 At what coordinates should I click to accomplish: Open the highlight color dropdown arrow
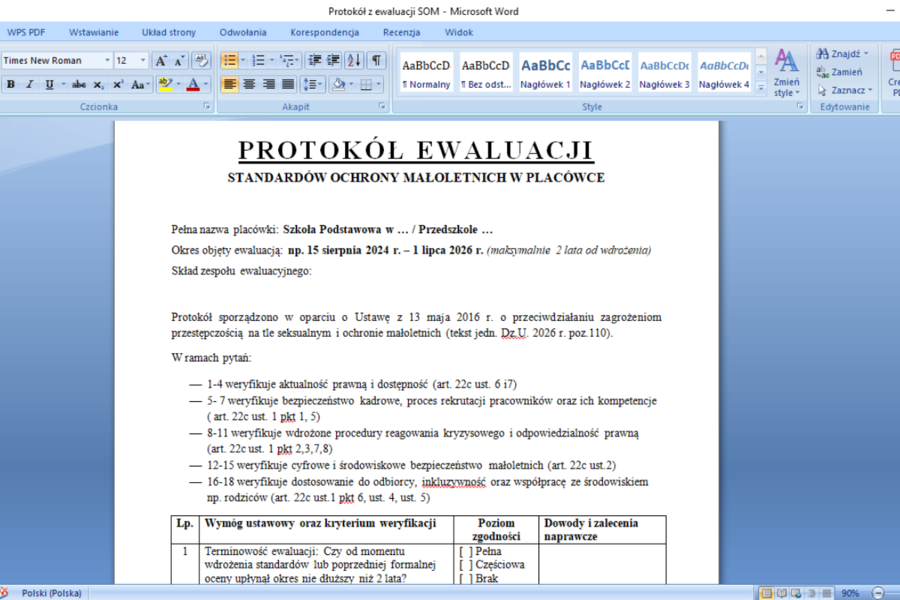(x=179, y=84)
